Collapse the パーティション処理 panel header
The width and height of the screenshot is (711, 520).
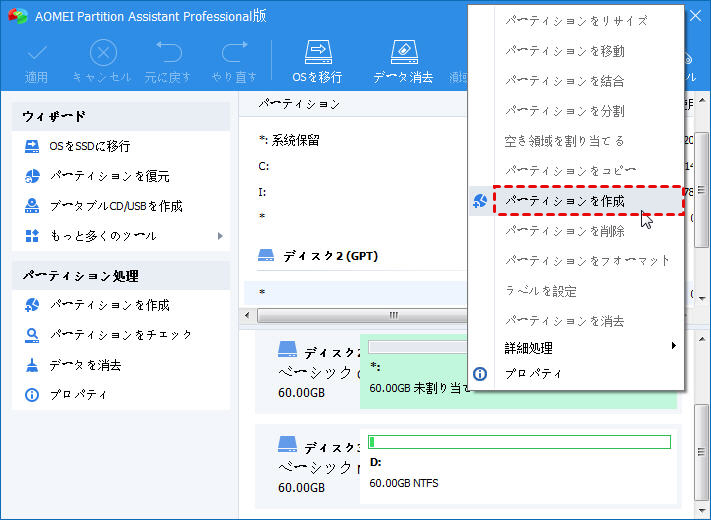121,276
